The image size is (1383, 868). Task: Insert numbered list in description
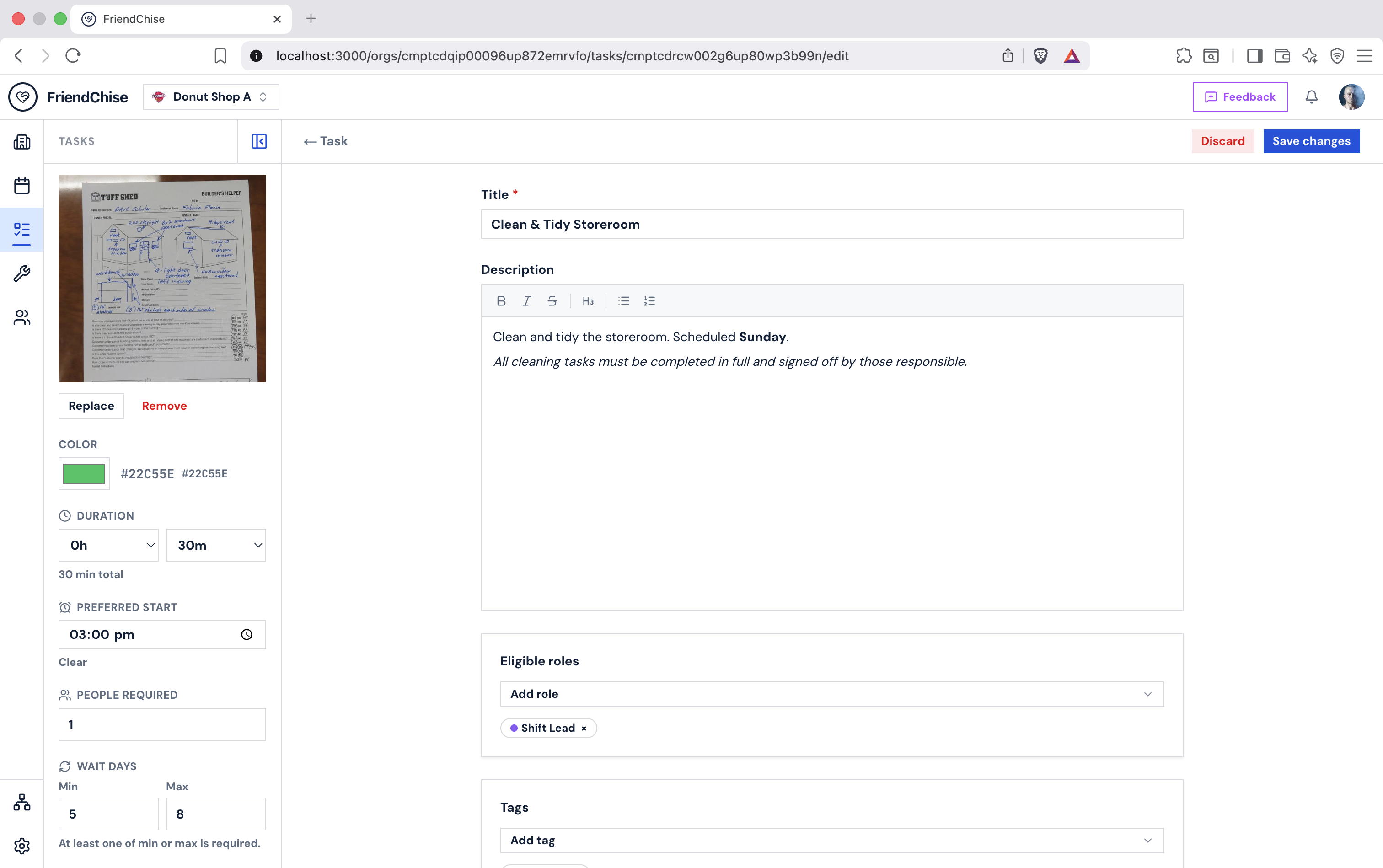coord(649,301)
